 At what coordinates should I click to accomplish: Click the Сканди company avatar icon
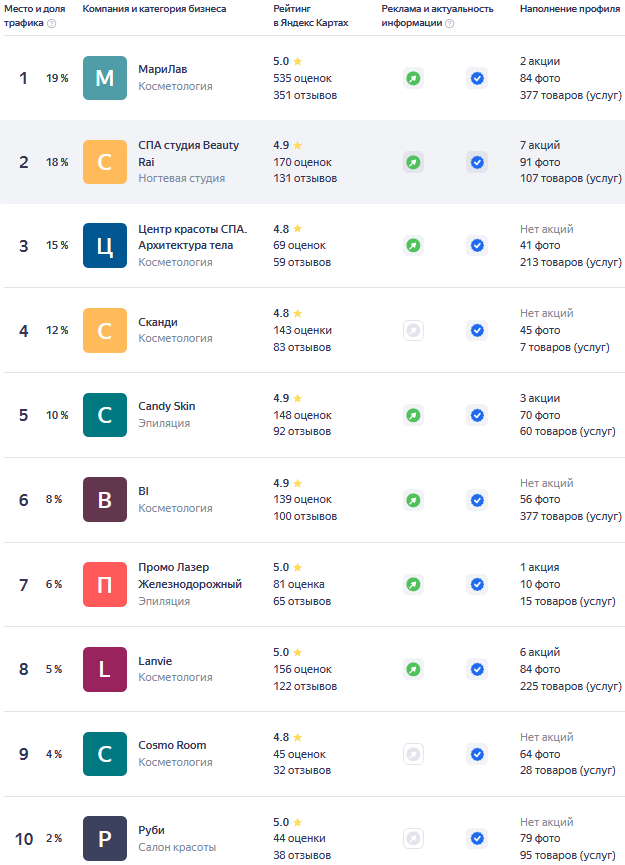point(105,330)
